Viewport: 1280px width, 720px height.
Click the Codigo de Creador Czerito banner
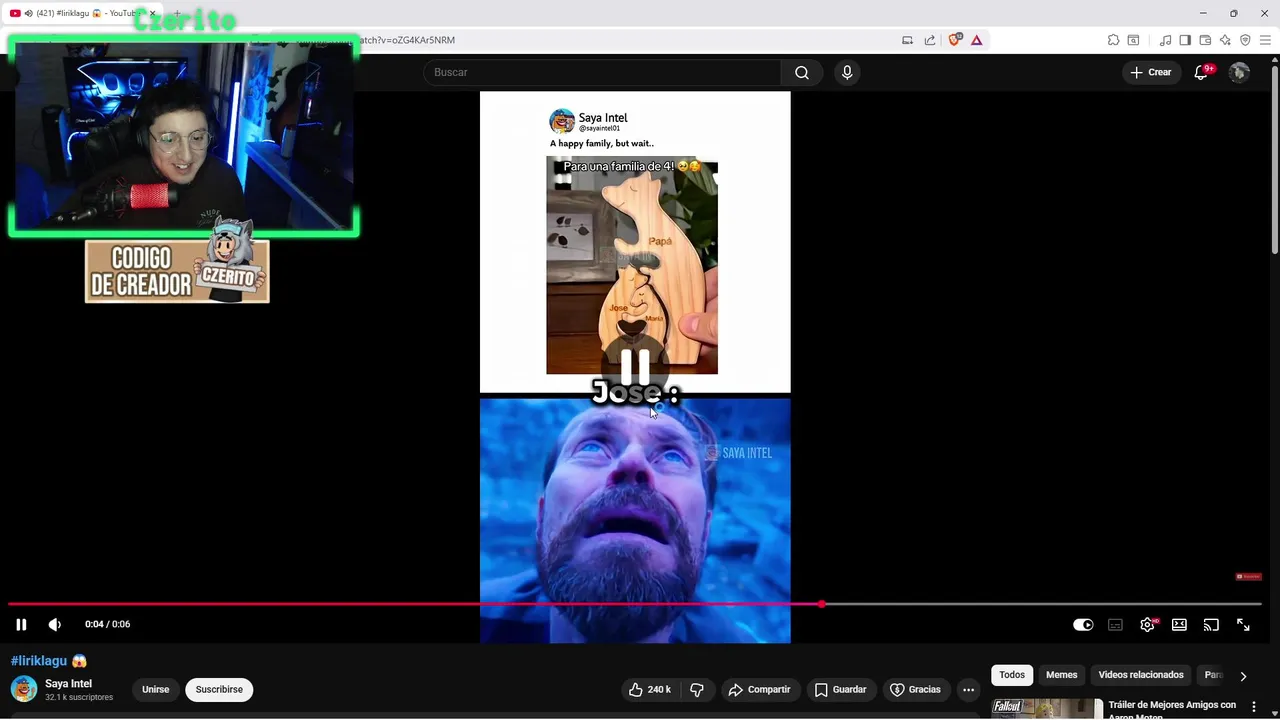[177, 271]
